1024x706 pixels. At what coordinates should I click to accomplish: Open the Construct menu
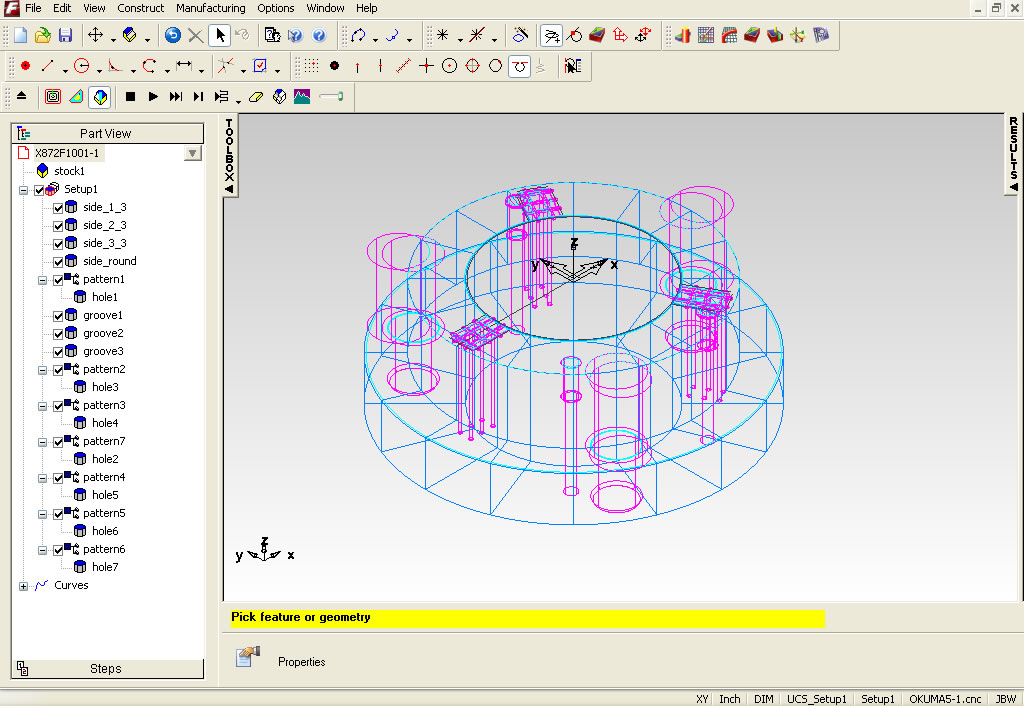click(140, 8)
